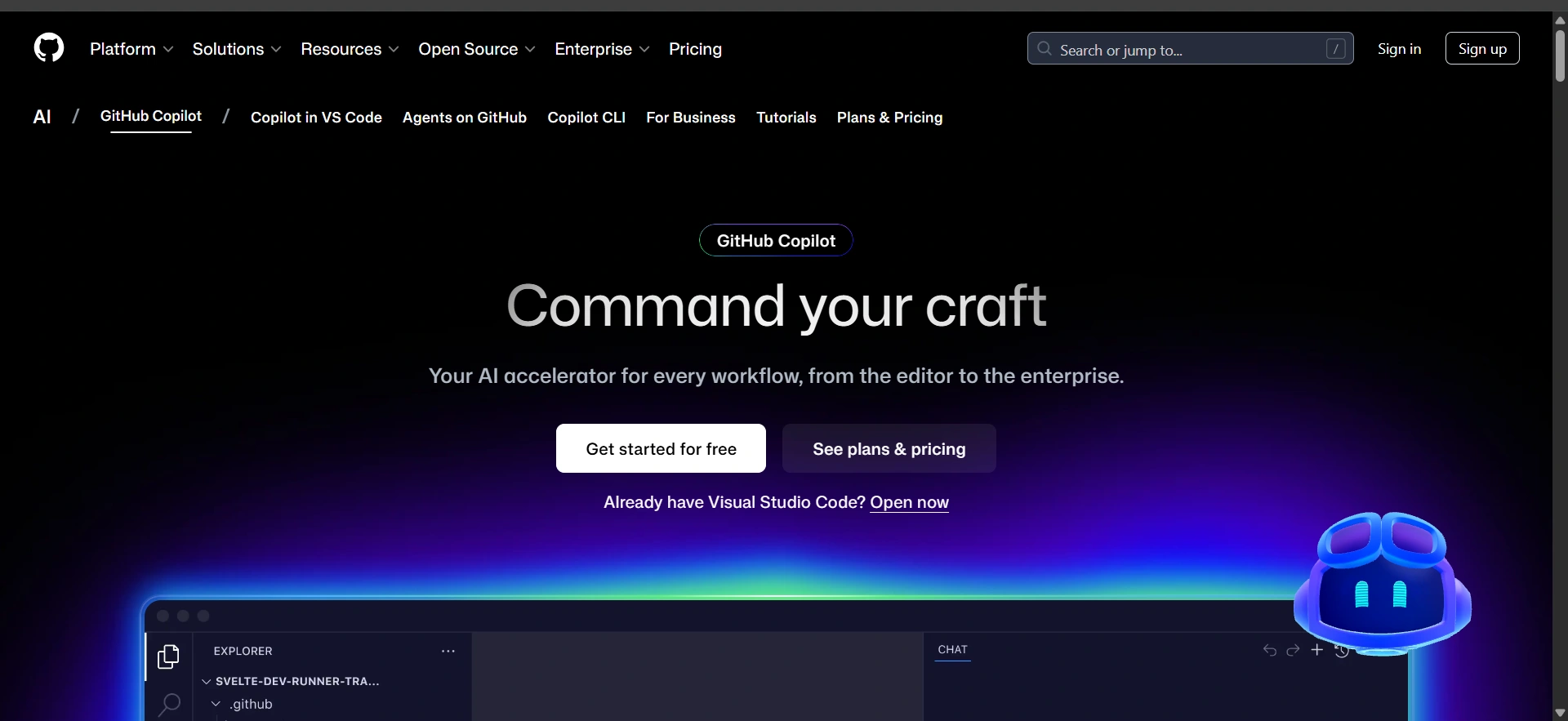Go to the Pricing page

695,49
